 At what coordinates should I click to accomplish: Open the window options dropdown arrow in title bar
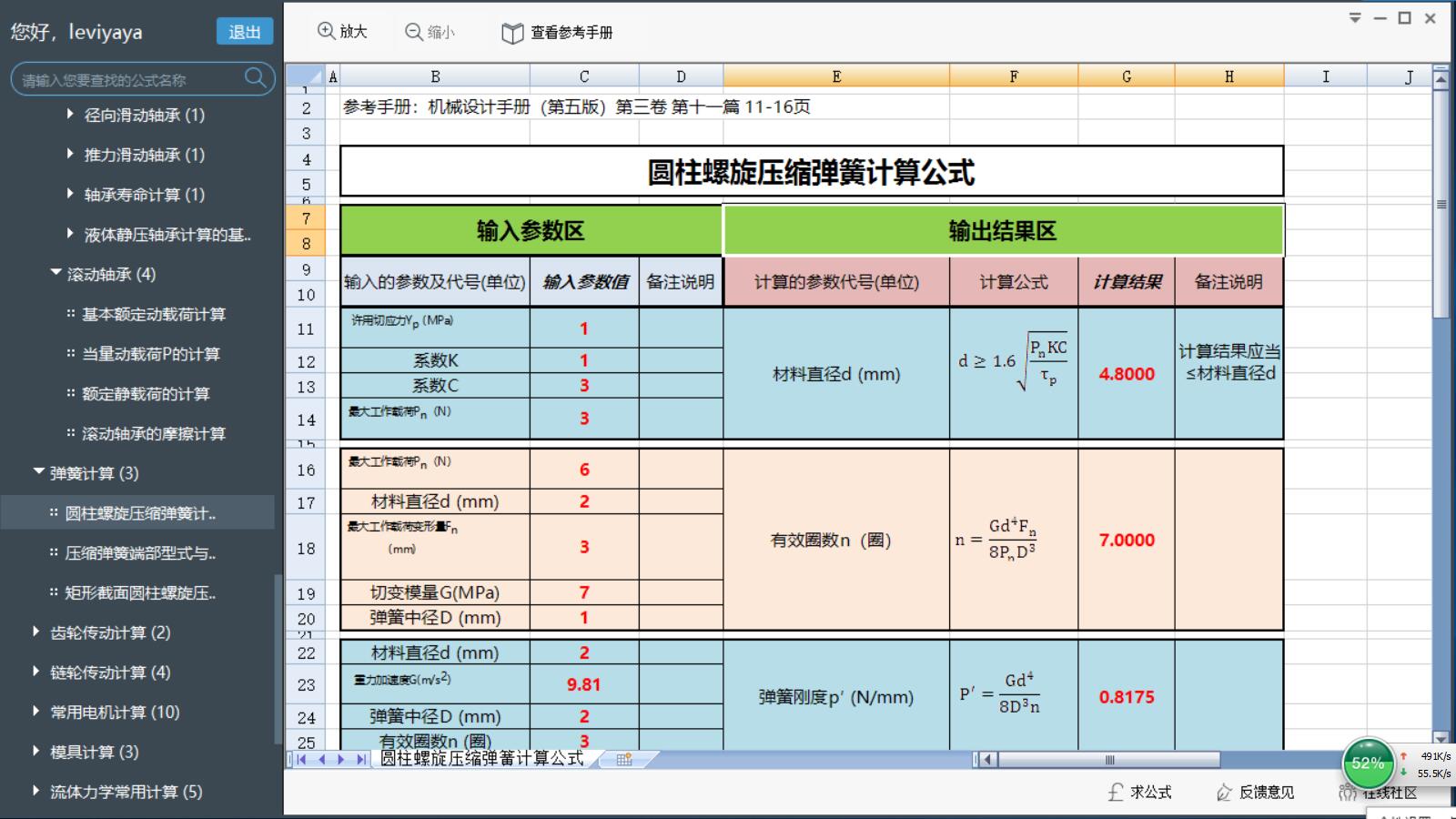coord(1355,17)
